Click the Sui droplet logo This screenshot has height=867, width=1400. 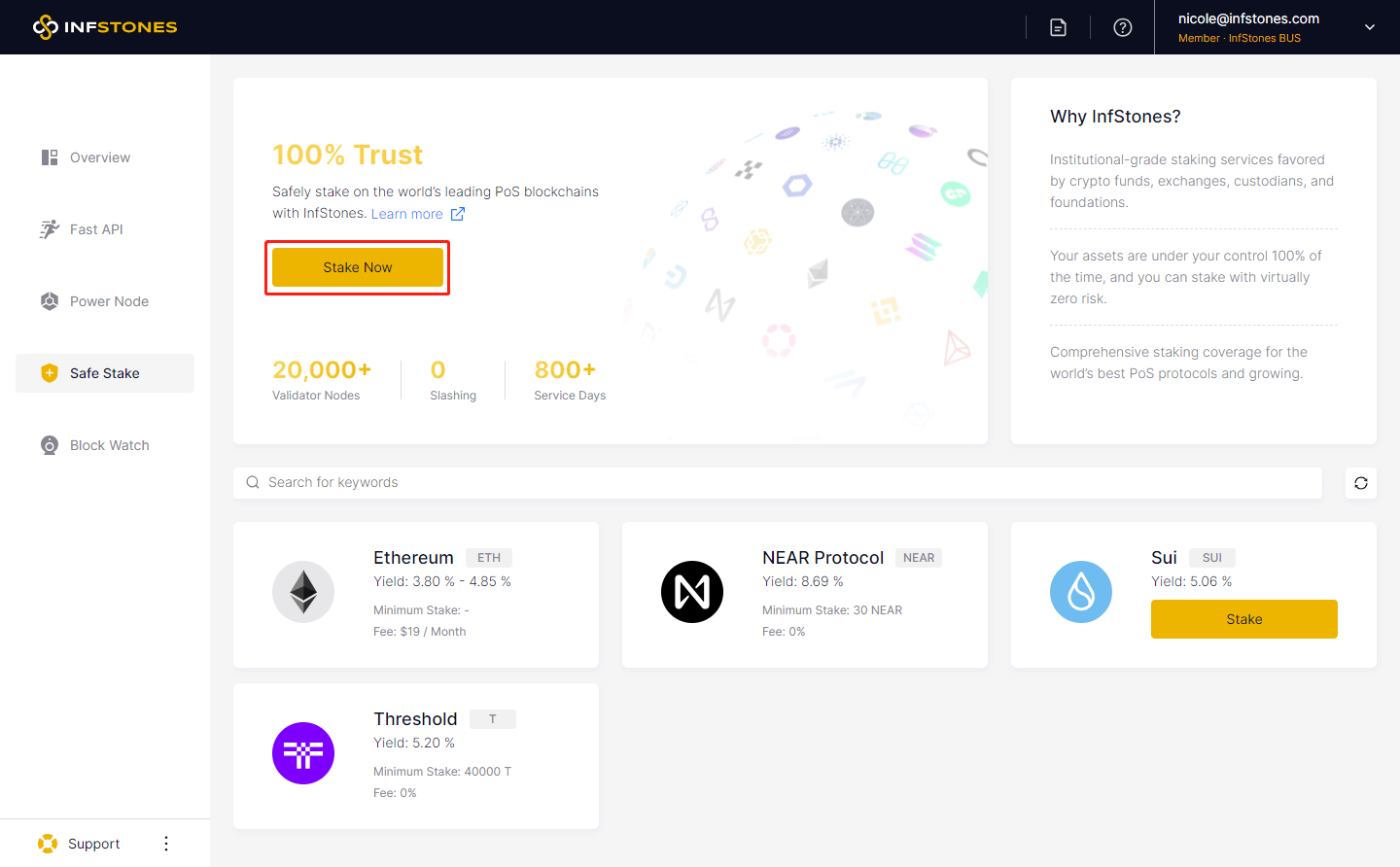pos(1081,592)
